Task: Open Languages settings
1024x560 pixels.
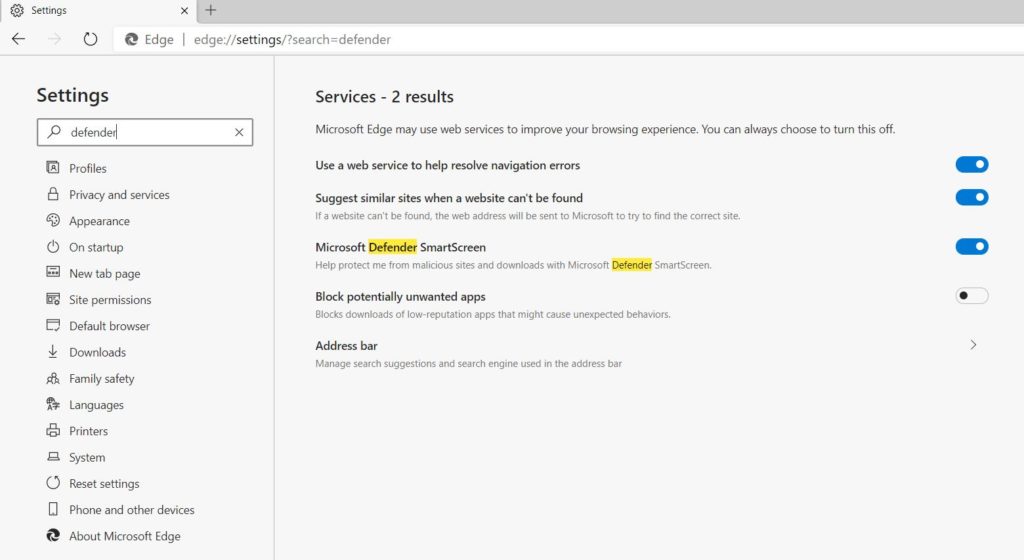Action: [96, 405]
